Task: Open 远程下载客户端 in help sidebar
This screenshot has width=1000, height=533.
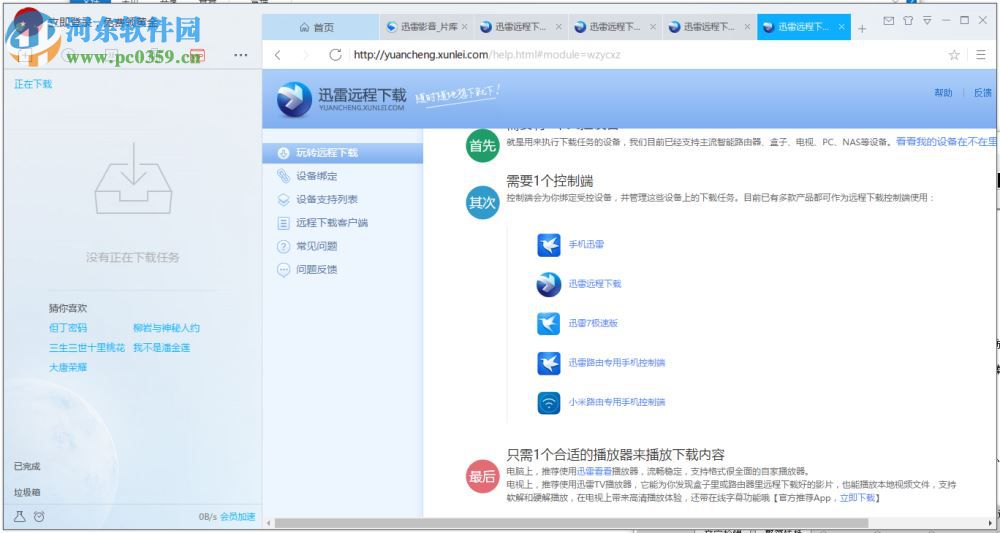Action: point(332,223)
